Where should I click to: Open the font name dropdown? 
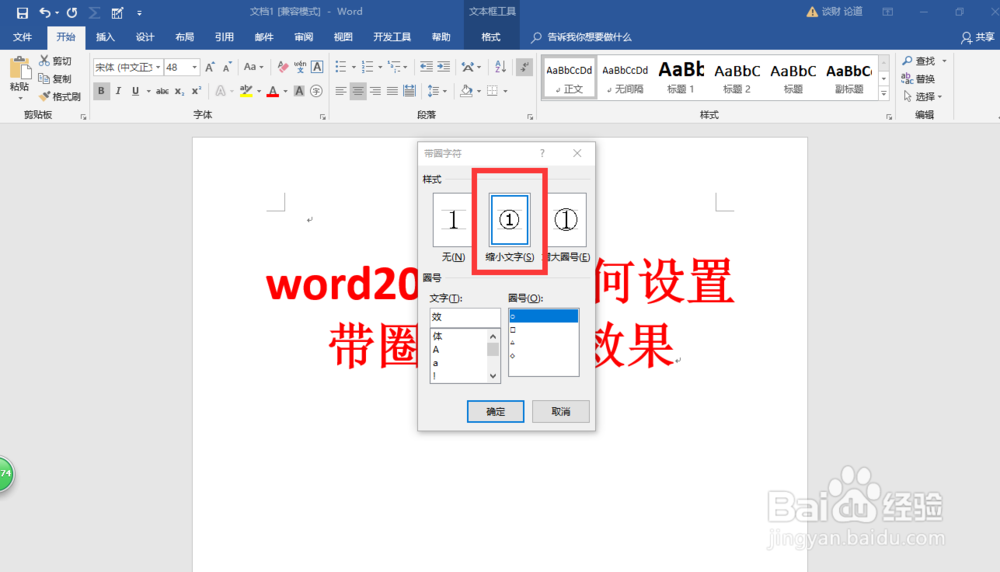click(158, 67)
